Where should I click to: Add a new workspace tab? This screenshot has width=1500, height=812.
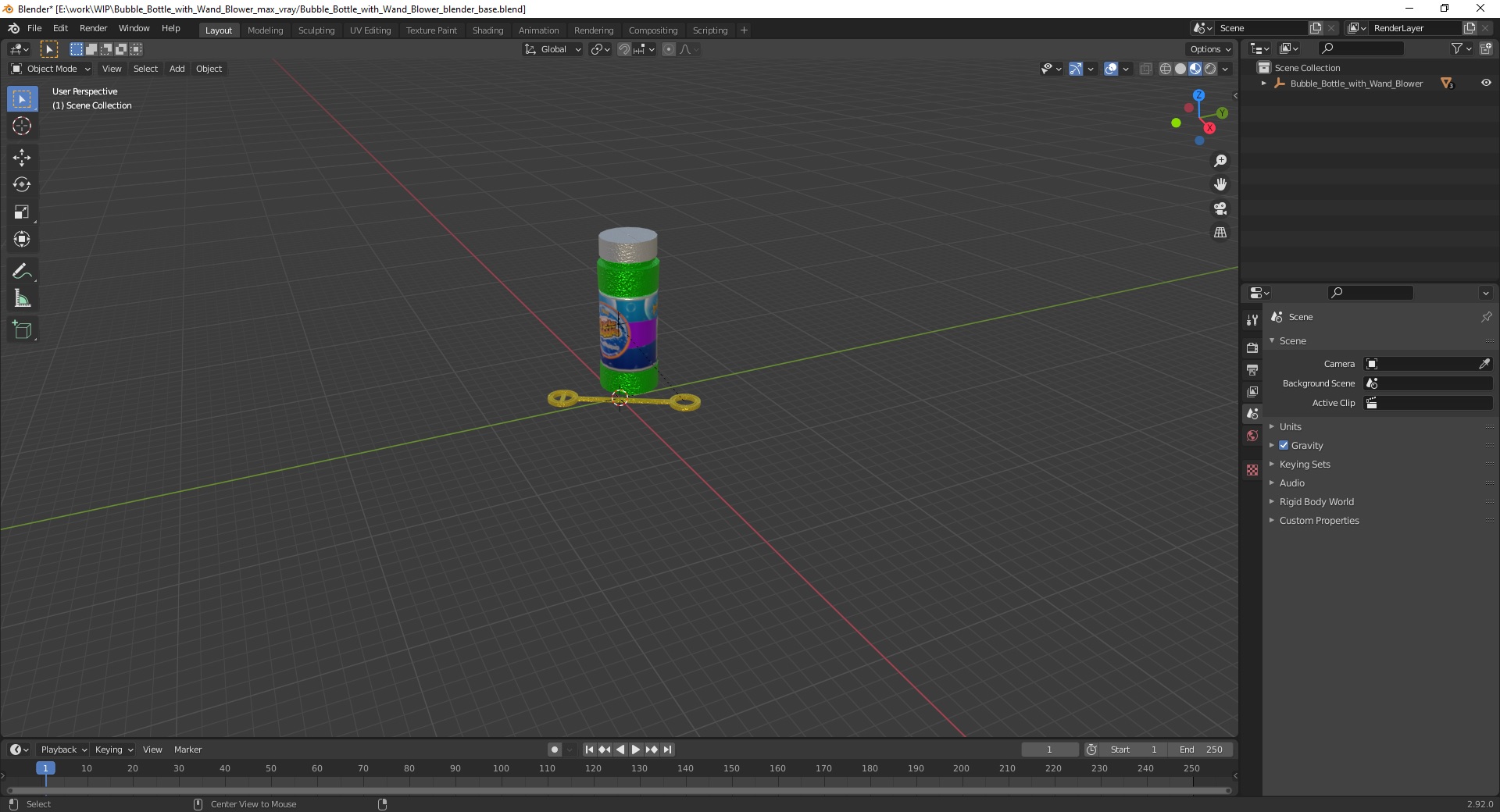tap(744, 30)
